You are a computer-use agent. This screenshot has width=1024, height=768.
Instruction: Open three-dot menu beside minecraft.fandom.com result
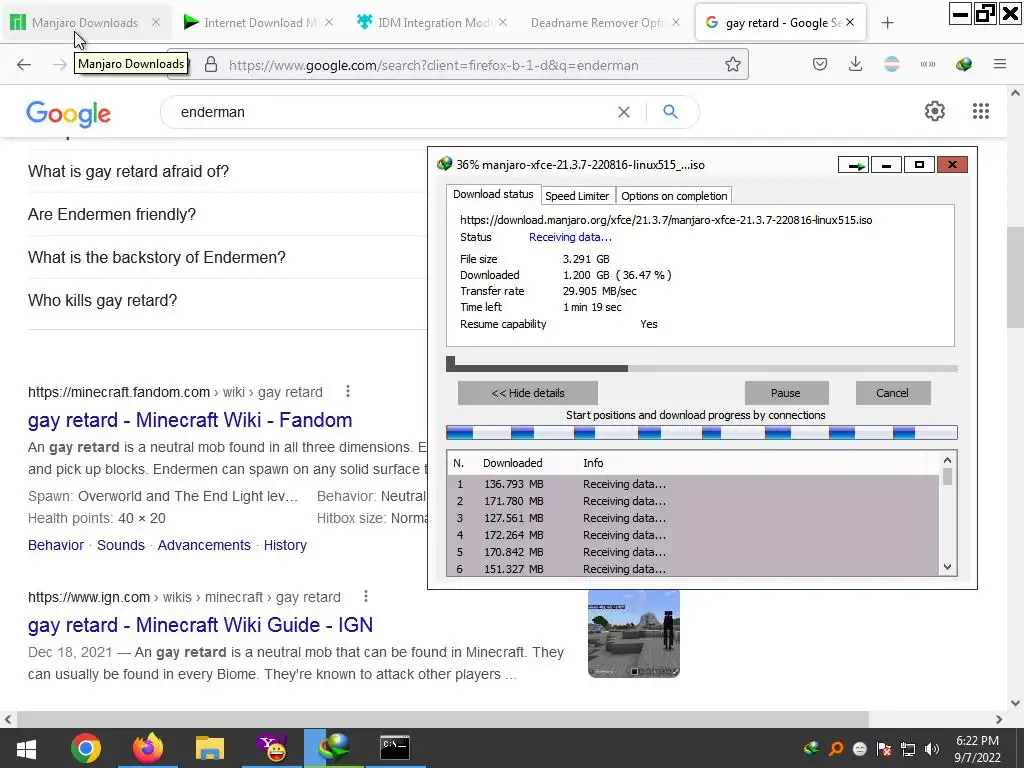click(347, 391)
